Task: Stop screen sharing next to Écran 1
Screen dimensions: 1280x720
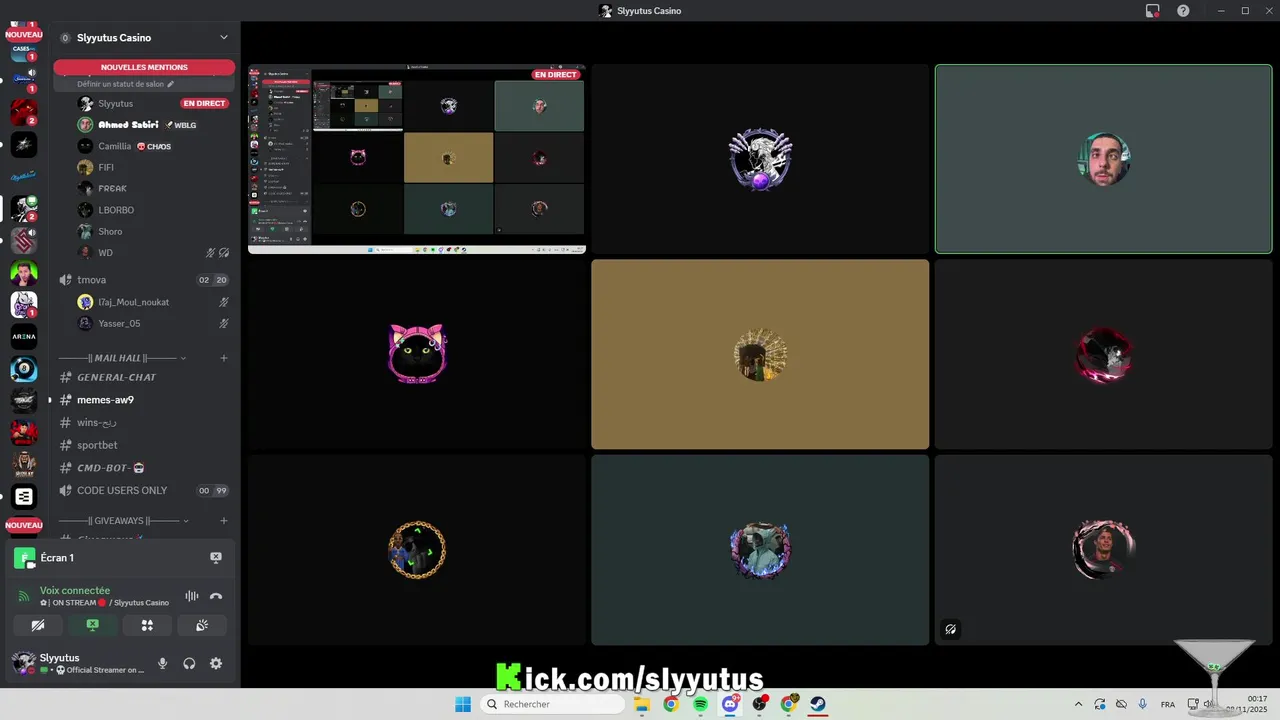Action: click(215, 557)
